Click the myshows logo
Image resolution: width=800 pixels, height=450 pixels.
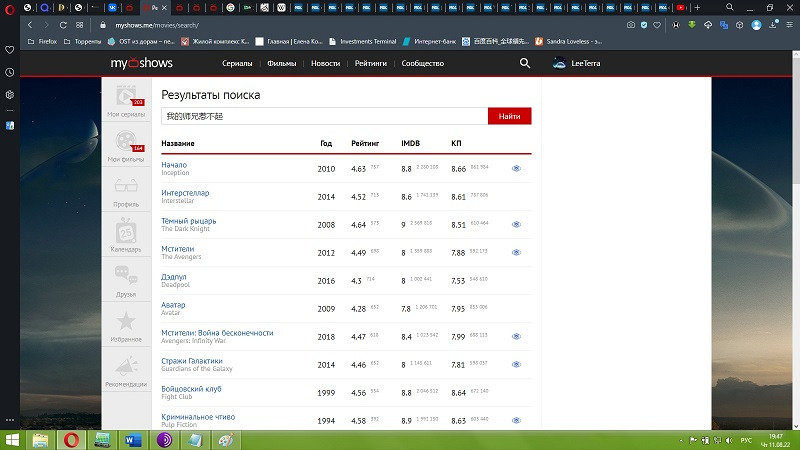(141, 63)
